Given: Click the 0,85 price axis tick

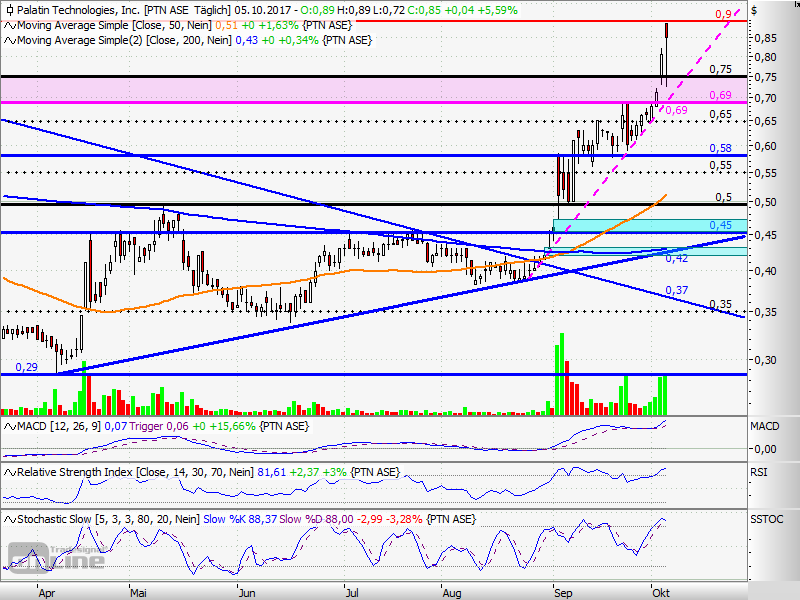Looking at the screenshot, I should (765, 38).
